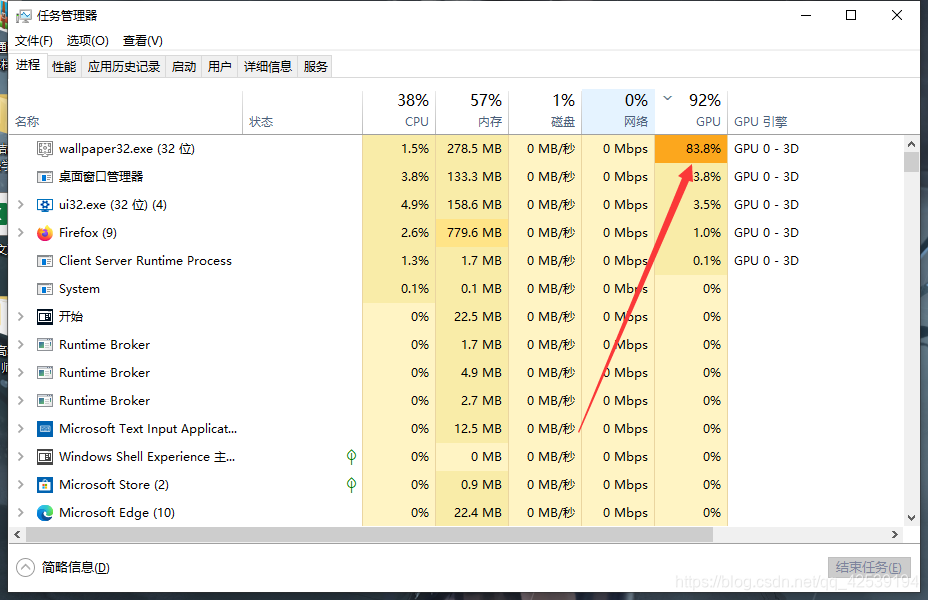Click the 83.8% GPU usage cell
The image size is (928, 600).
coord(691,149)
